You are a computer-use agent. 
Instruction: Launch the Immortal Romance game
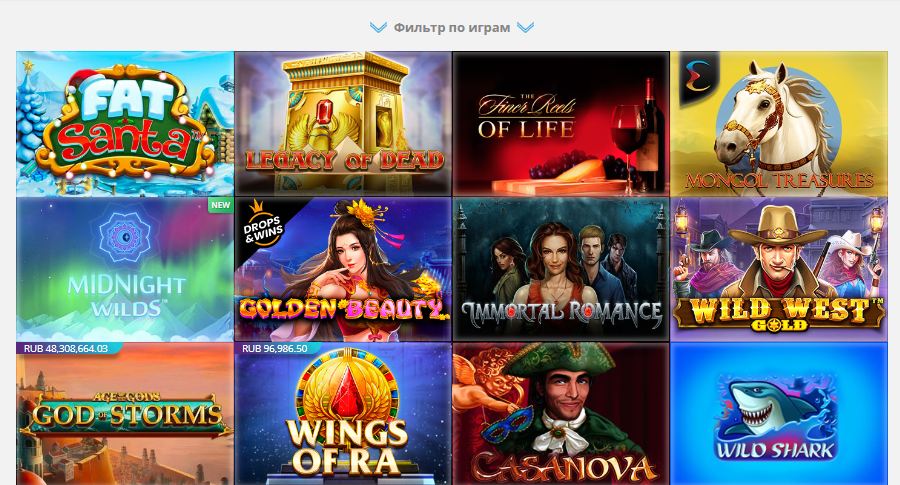[x=561, y=269]
